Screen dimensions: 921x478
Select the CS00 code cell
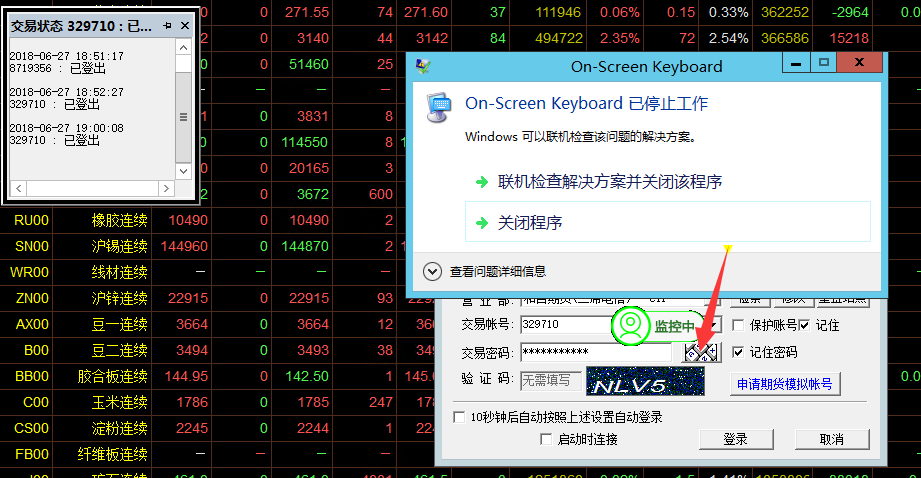click(31, 428)
